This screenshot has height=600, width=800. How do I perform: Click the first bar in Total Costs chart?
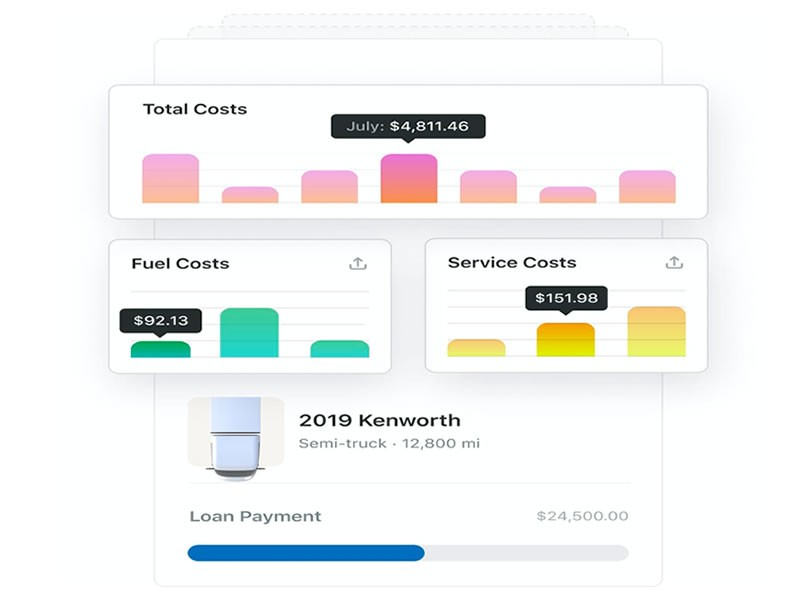[x=171, y=180]
